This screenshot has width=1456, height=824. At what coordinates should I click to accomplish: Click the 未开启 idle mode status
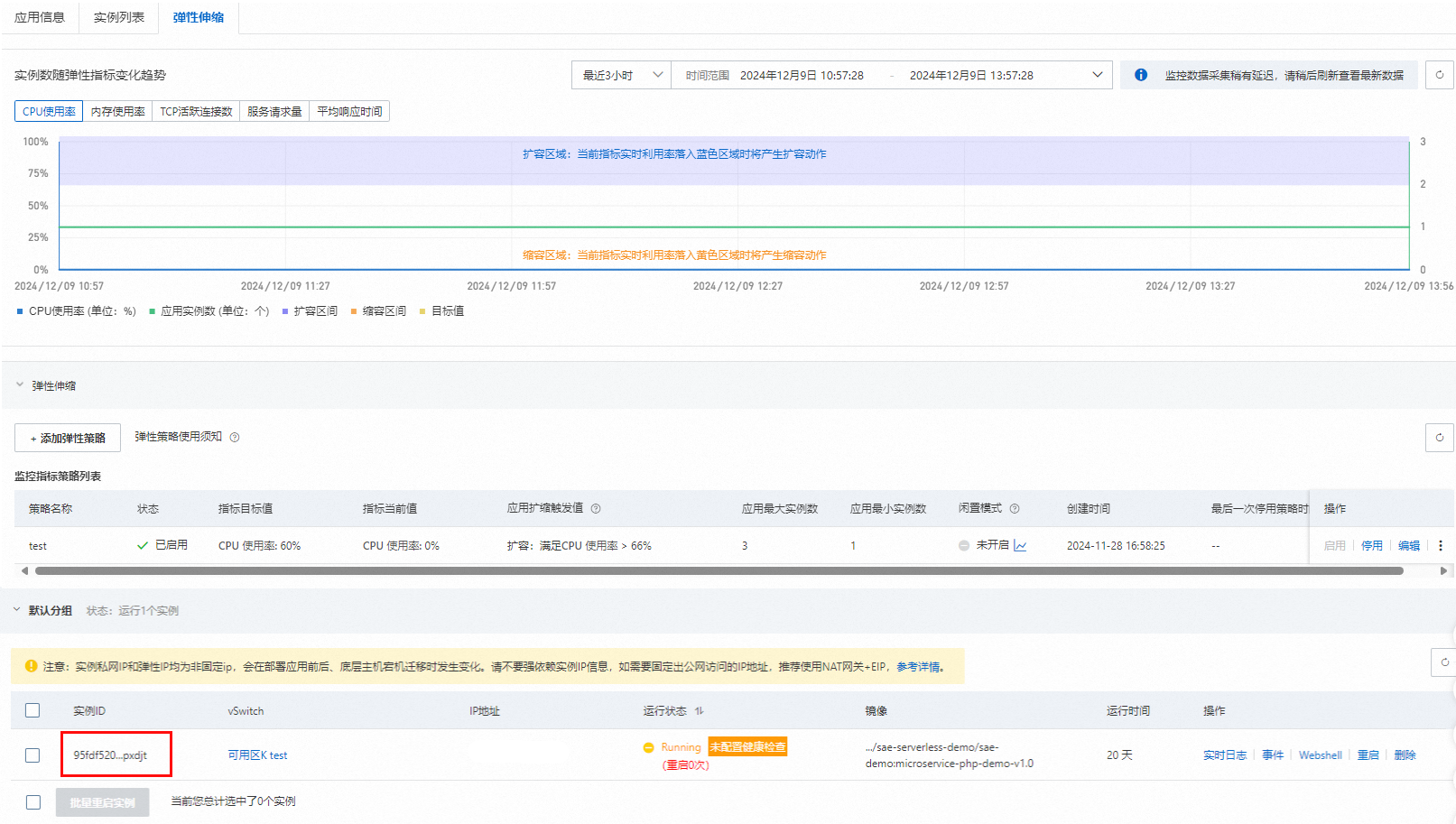992,545
